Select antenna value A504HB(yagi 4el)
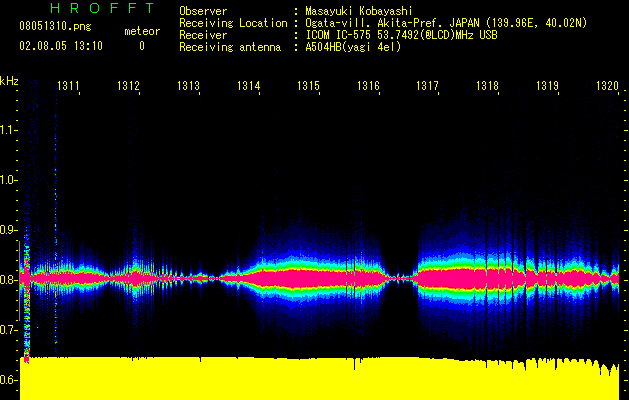The image size is (629, 400). 353,47
